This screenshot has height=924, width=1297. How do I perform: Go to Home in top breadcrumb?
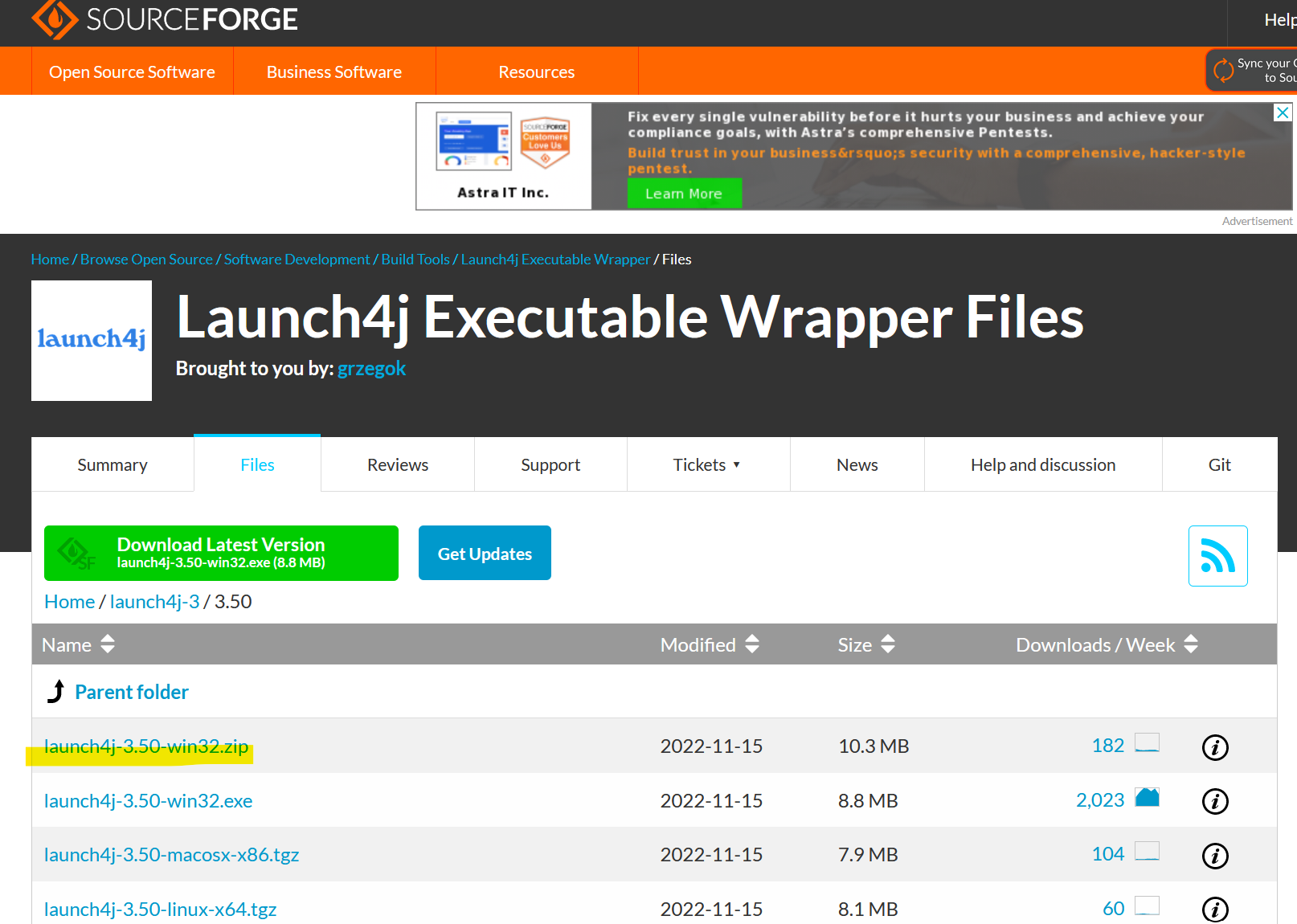[x=50, y=259]
